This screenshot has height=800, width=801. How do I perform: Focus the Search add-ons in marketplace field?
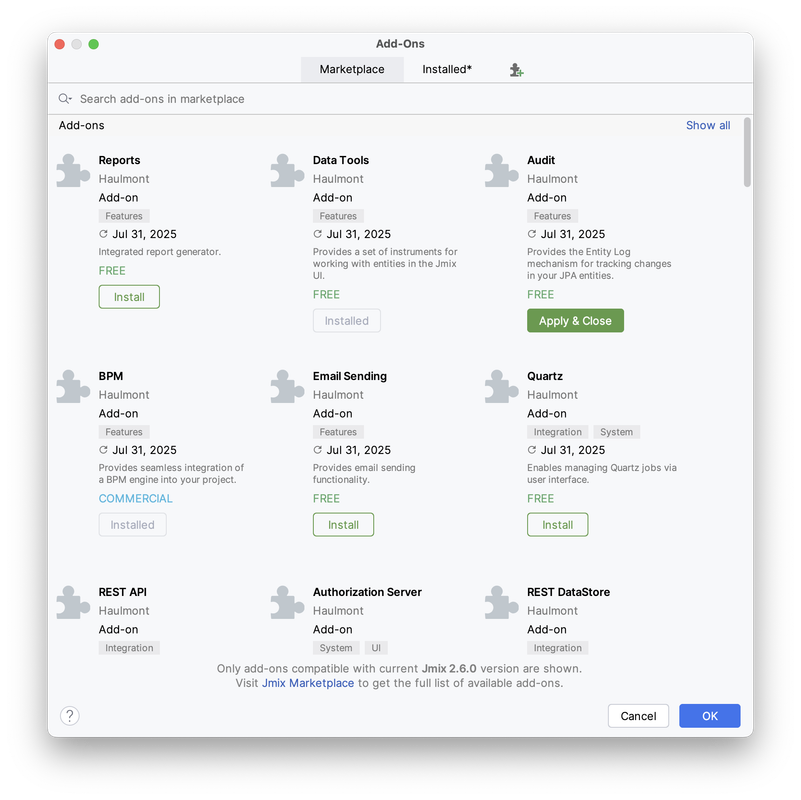(x=400, y=99)
